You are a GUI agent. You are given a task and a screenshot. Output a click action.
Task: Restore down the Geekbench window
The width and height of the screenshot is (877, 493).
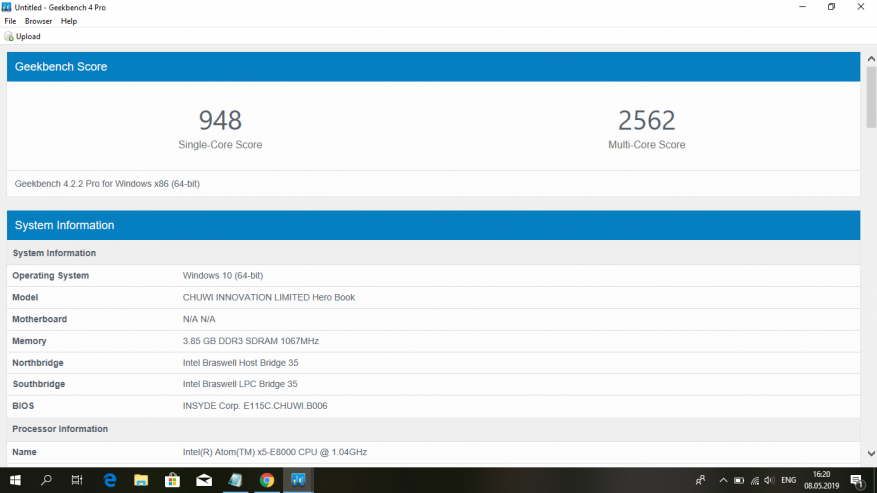832,7
